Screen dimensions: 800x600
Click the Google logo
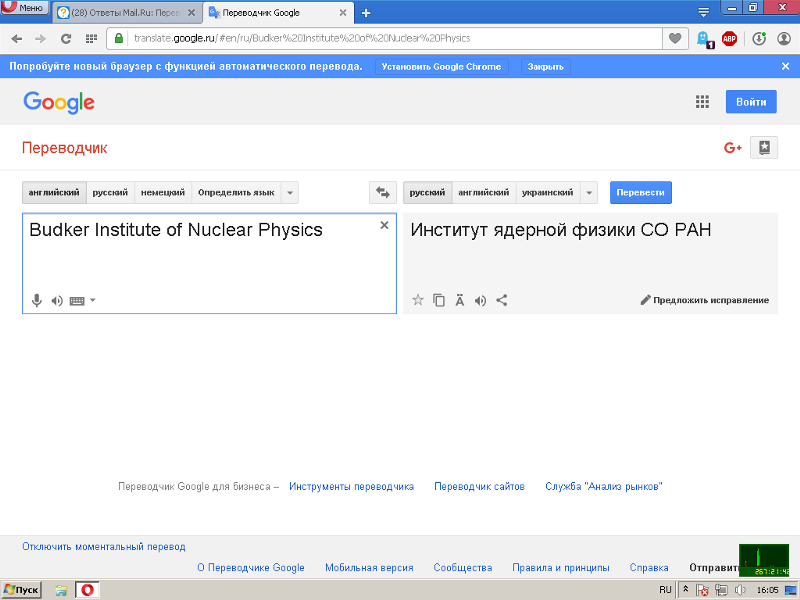[x=59, y=103]
